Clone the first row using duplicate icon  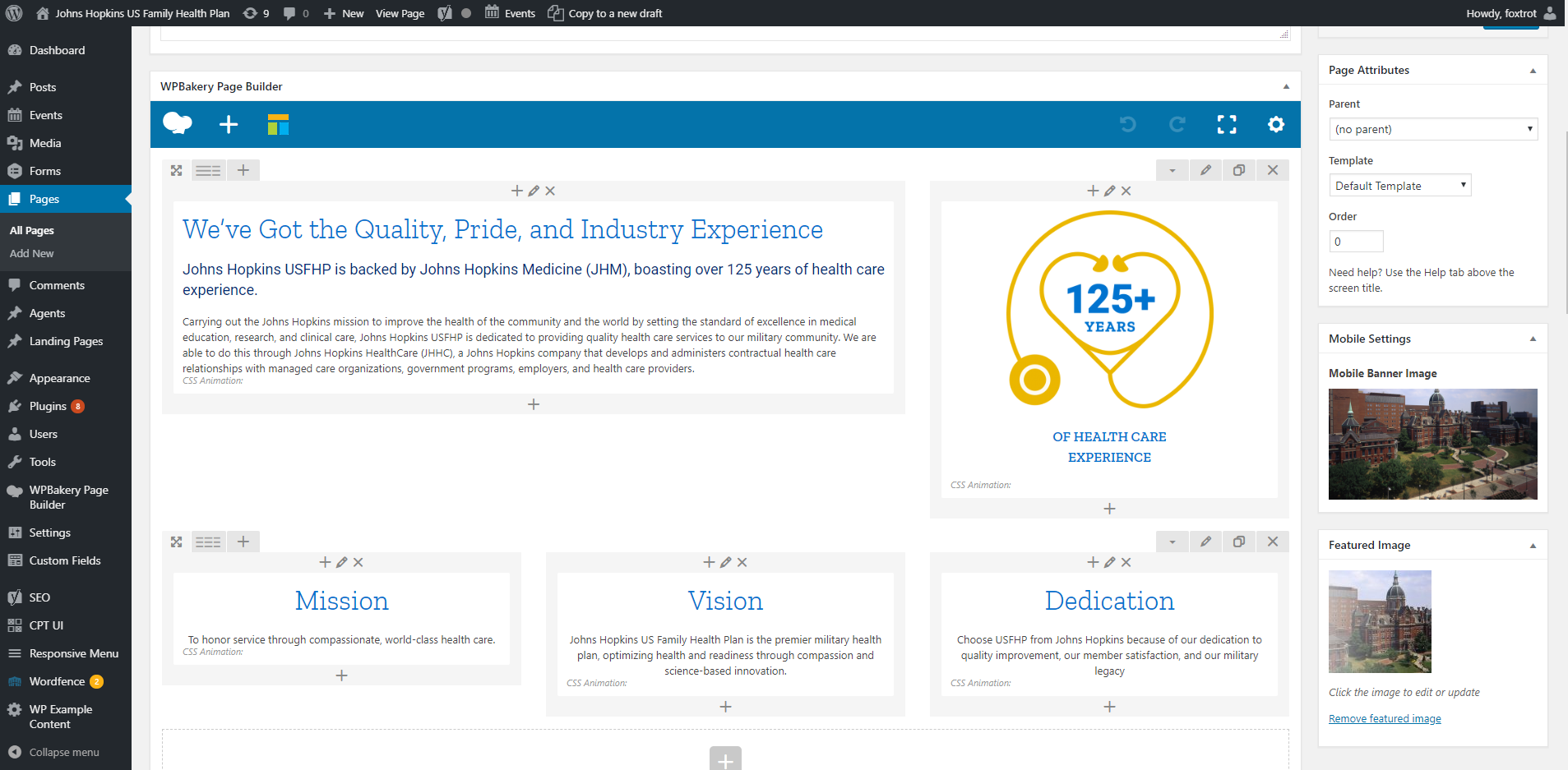(1238, 170)
